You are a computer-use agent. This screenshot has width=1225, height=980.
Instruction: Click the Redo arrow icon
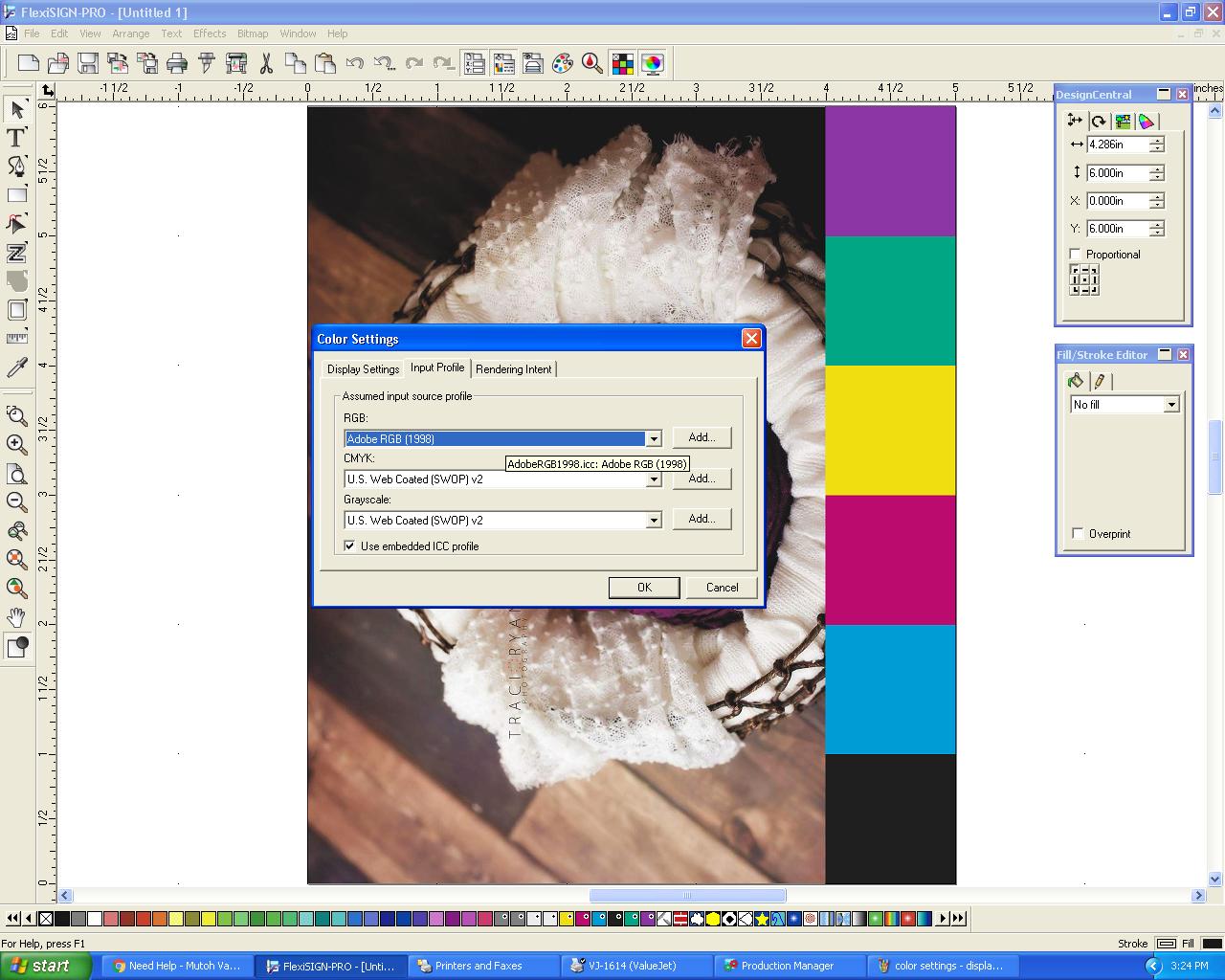[414, 63]
